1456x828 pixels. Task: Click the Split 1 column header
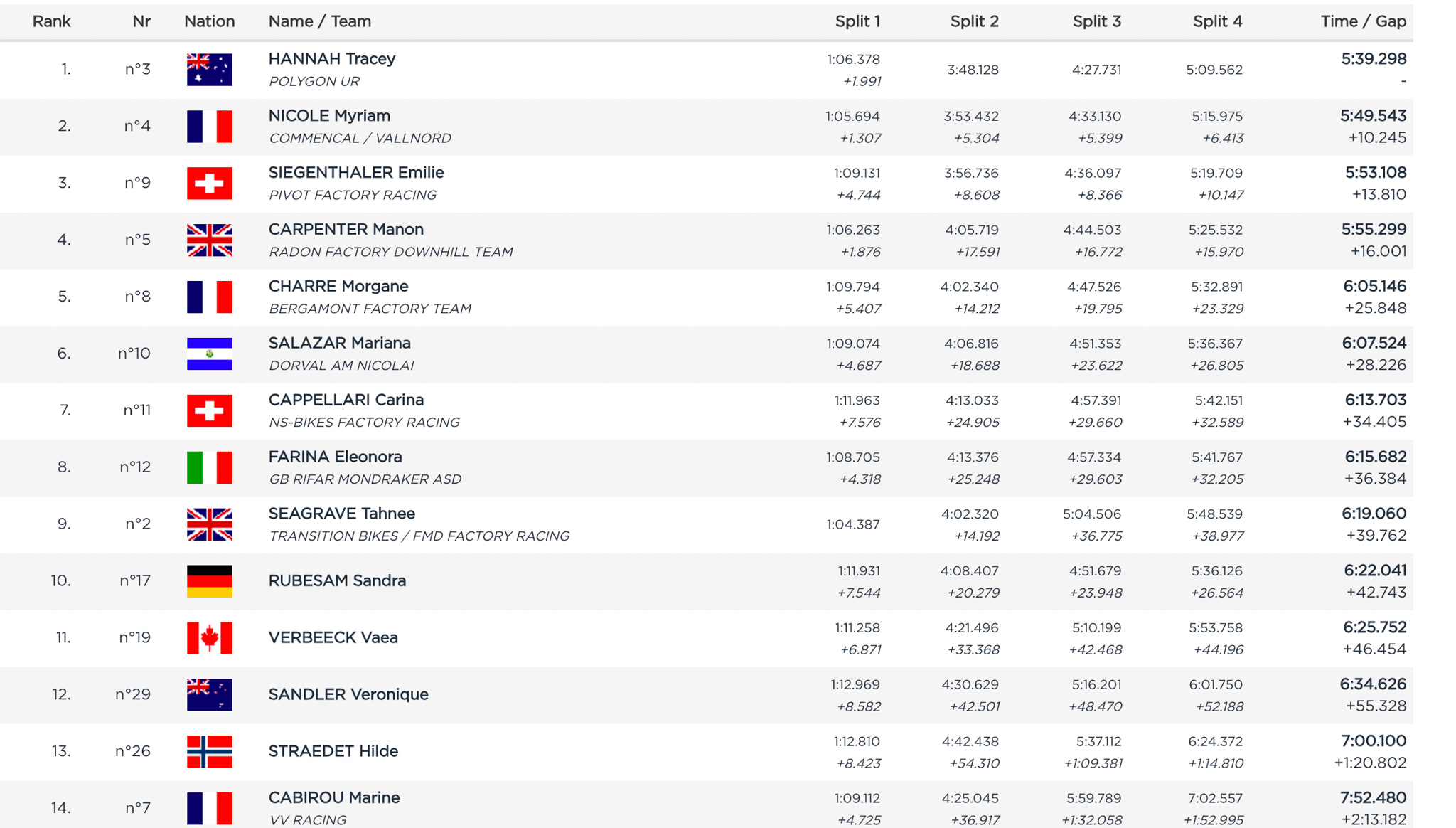[x=857, y=21]
